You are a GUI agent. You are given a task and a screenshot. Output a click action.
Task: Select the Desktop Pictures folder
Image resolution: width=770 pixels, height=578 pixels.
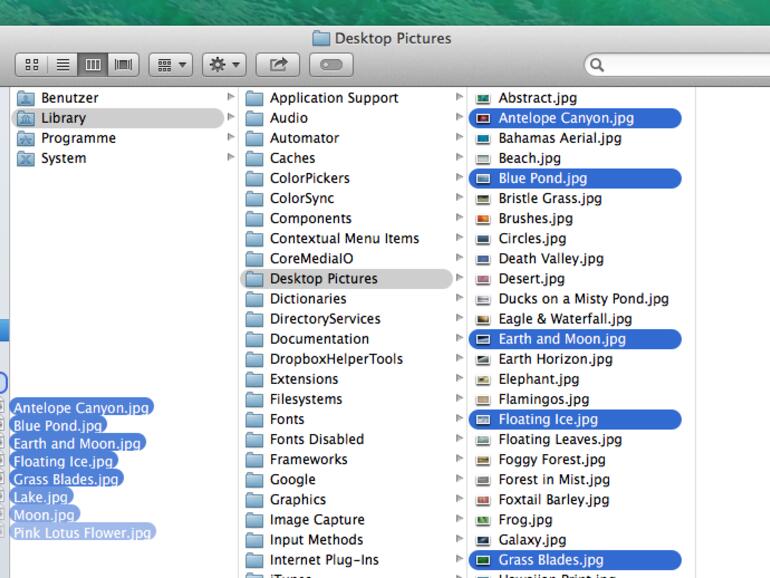point(346,279)
